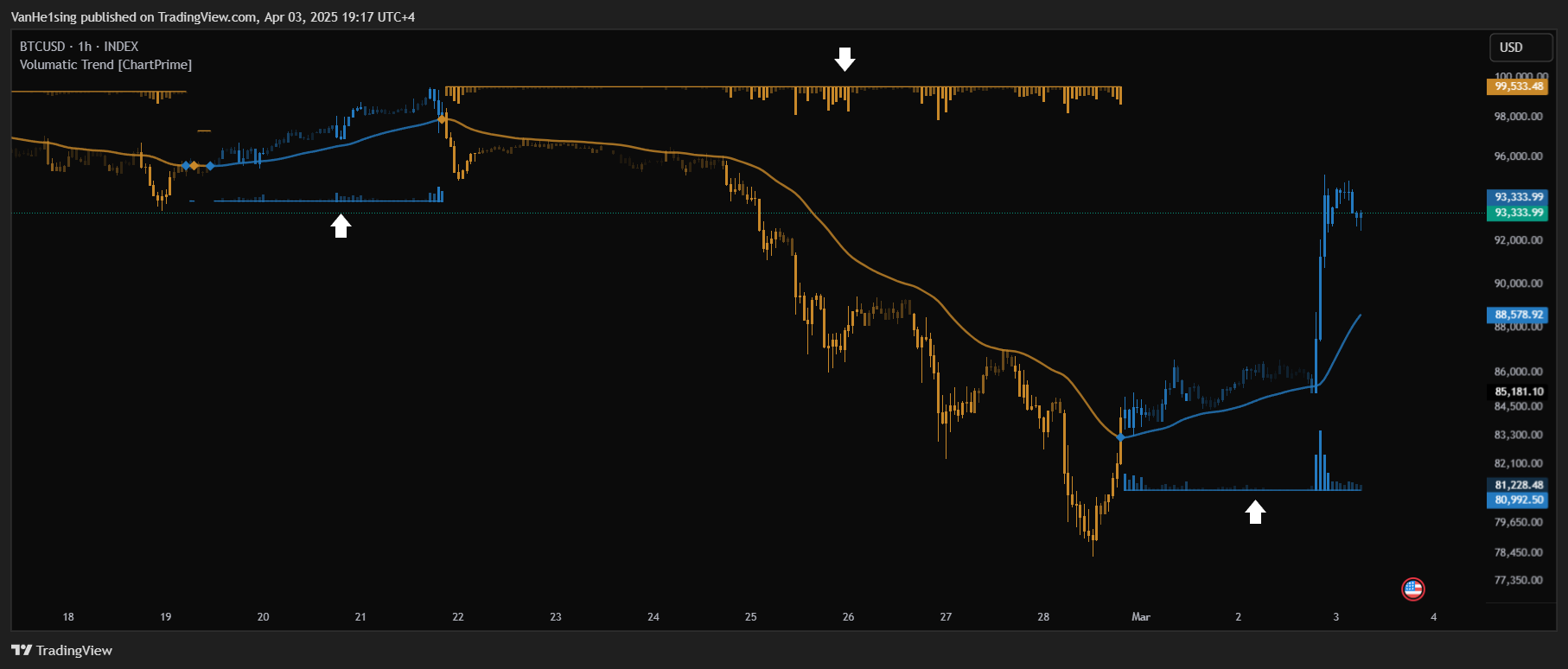Click the green 93,333.99 current price label
This screenshot has height=669, width=1568.
point(1519,213)
